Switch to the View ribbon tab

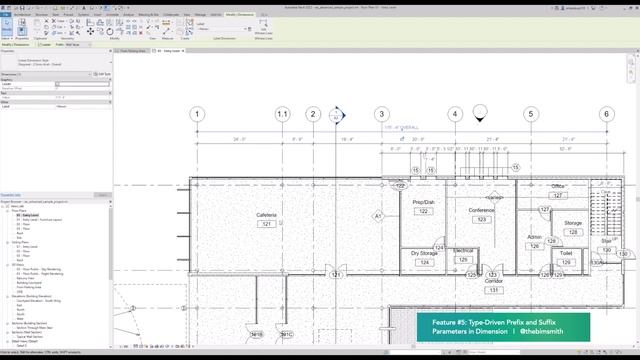click(187, 15)
